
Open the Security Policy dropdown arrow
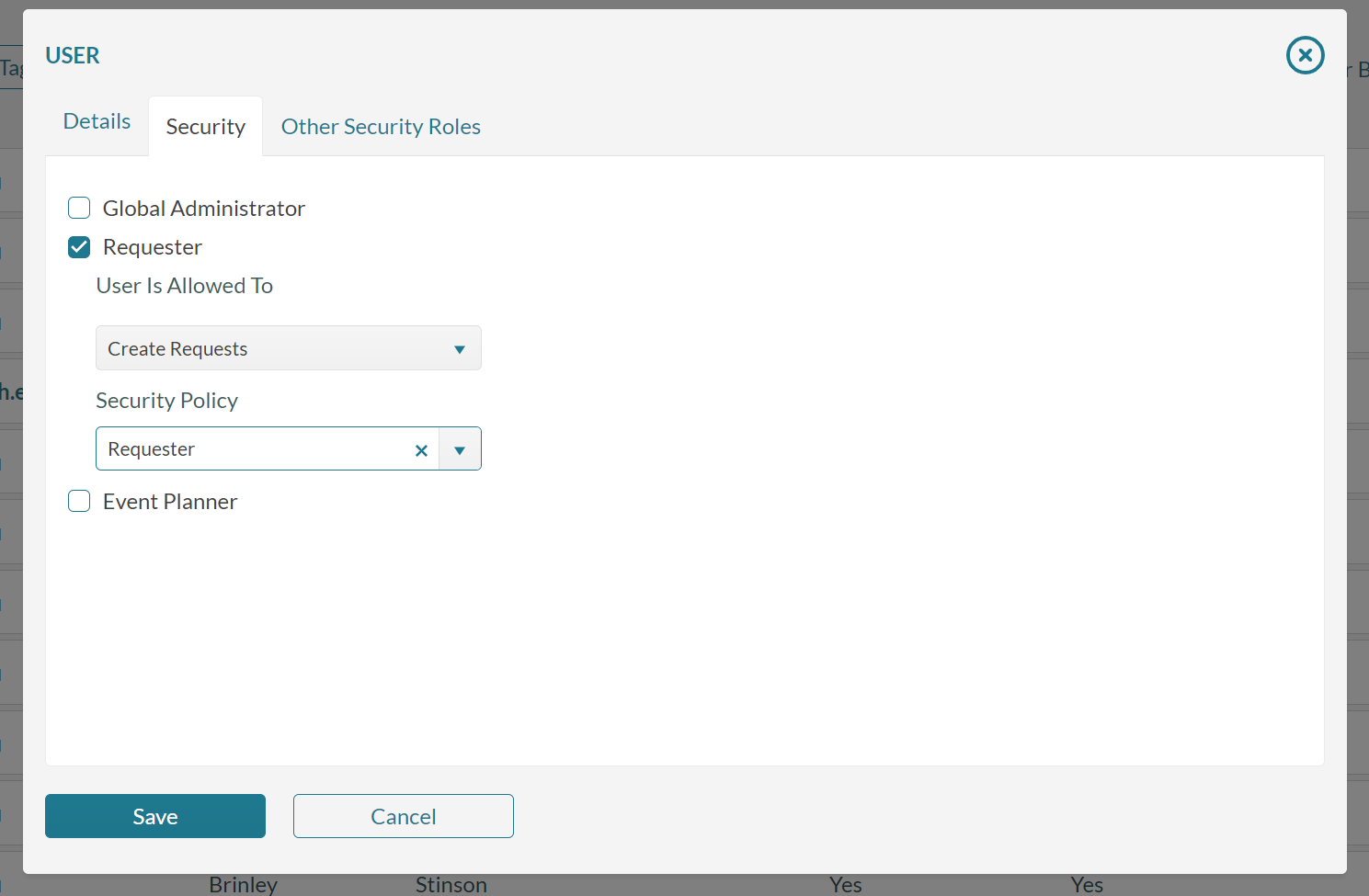click(460, 449)
